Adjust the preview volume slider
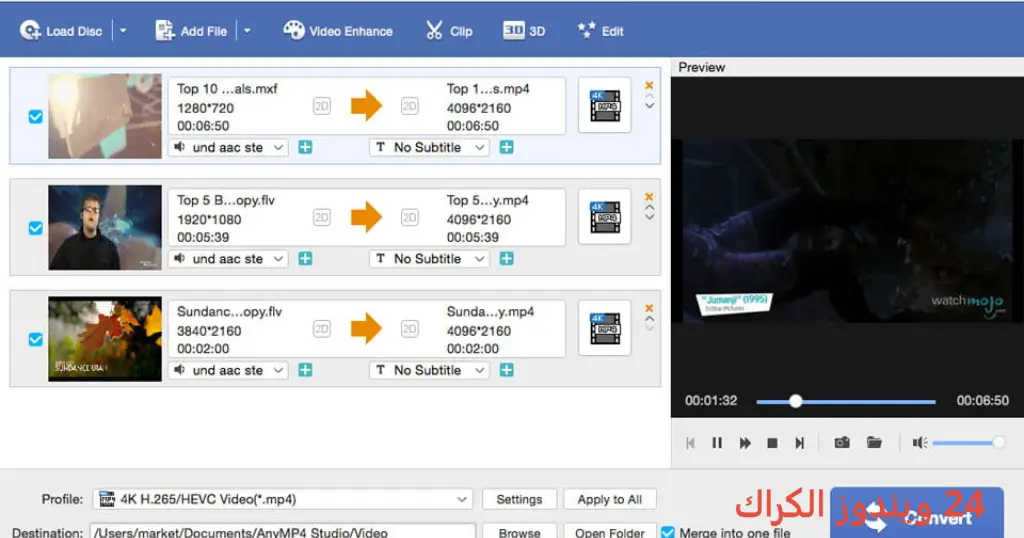This screenshot has height=538, width=1024. point(968,443)
